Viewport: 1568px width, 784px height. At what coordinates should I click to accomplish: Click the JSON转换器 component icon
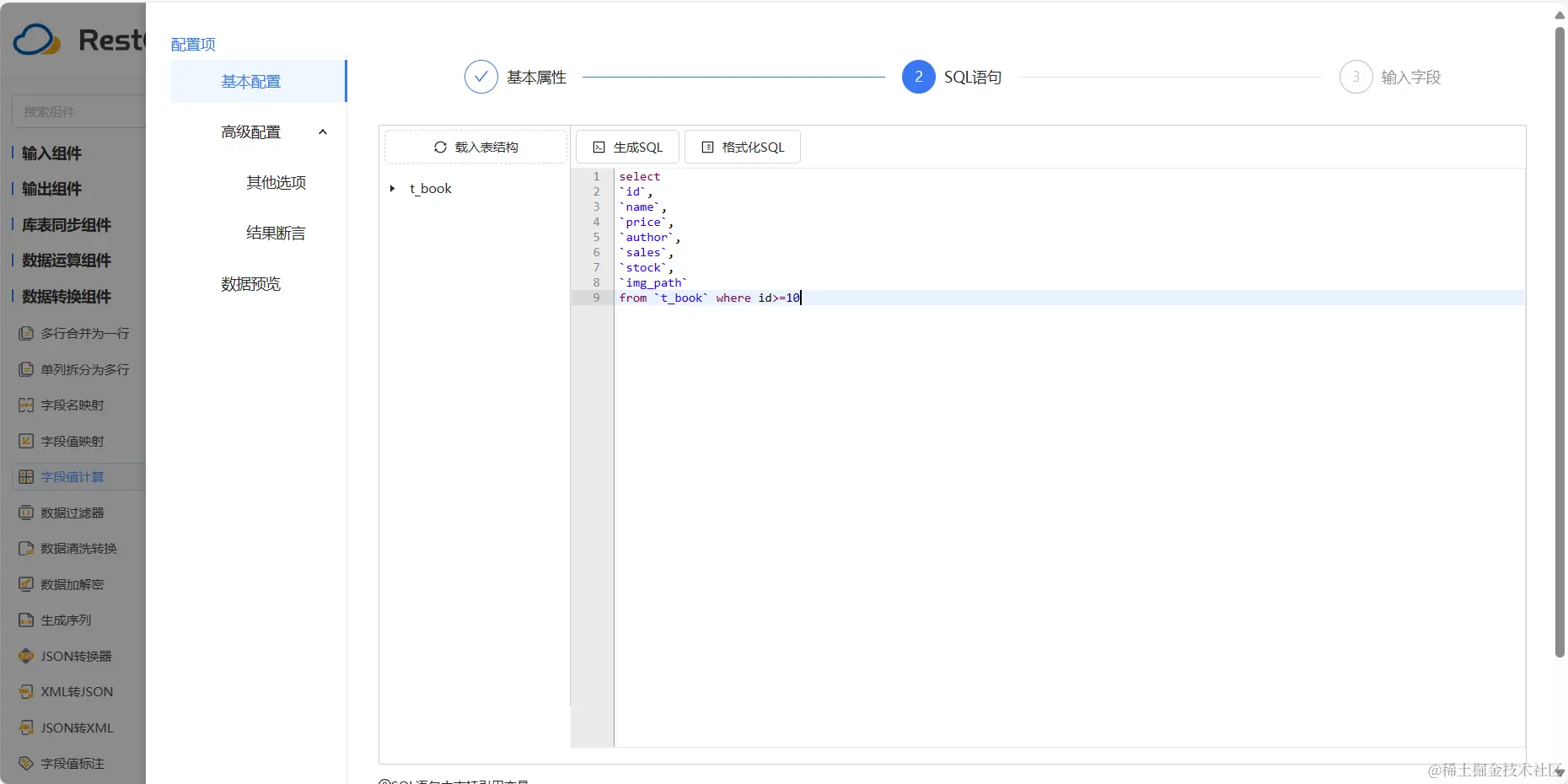pos(26,656)
